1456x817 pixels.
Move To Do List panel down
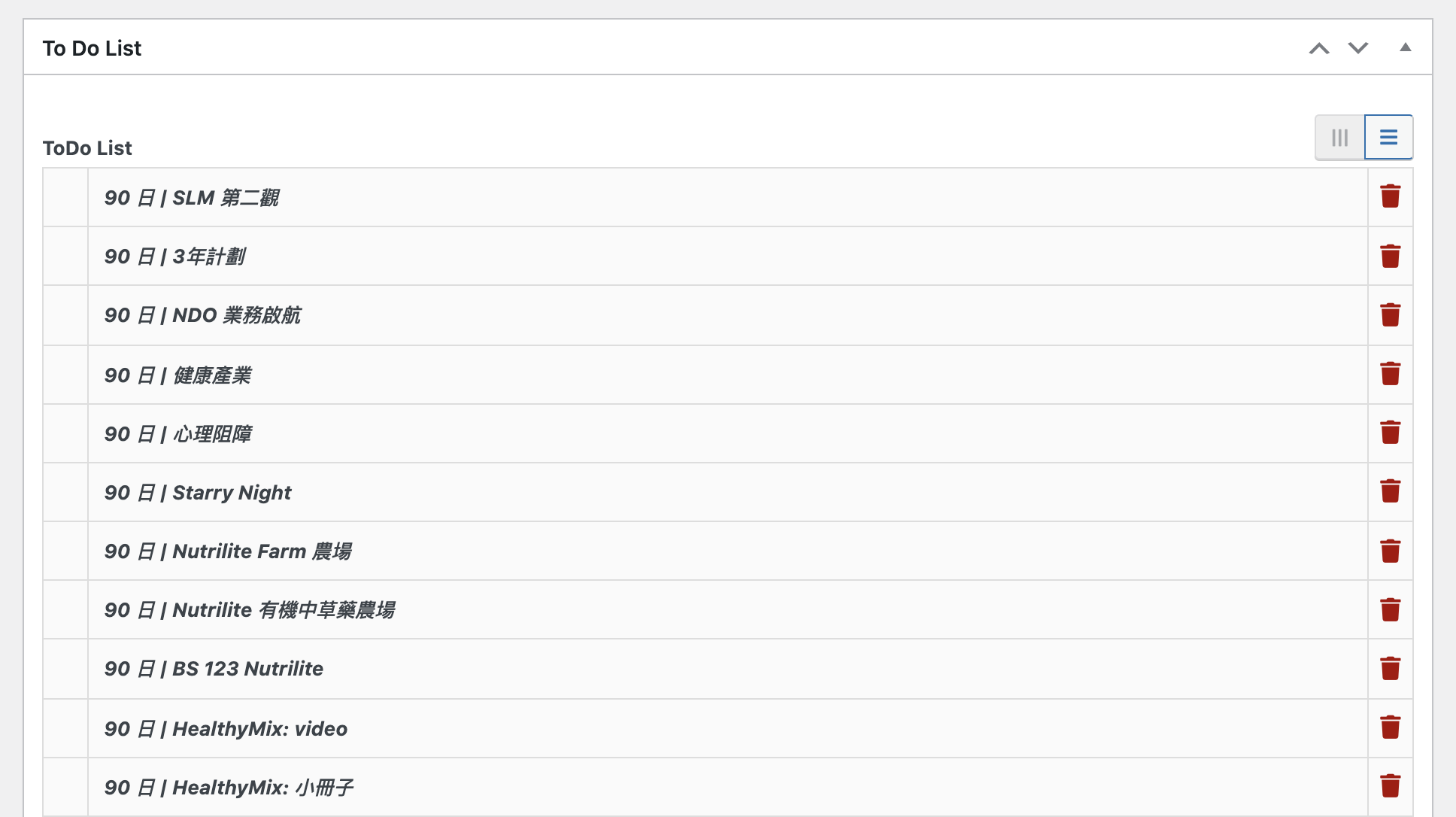click(1358, 48)
